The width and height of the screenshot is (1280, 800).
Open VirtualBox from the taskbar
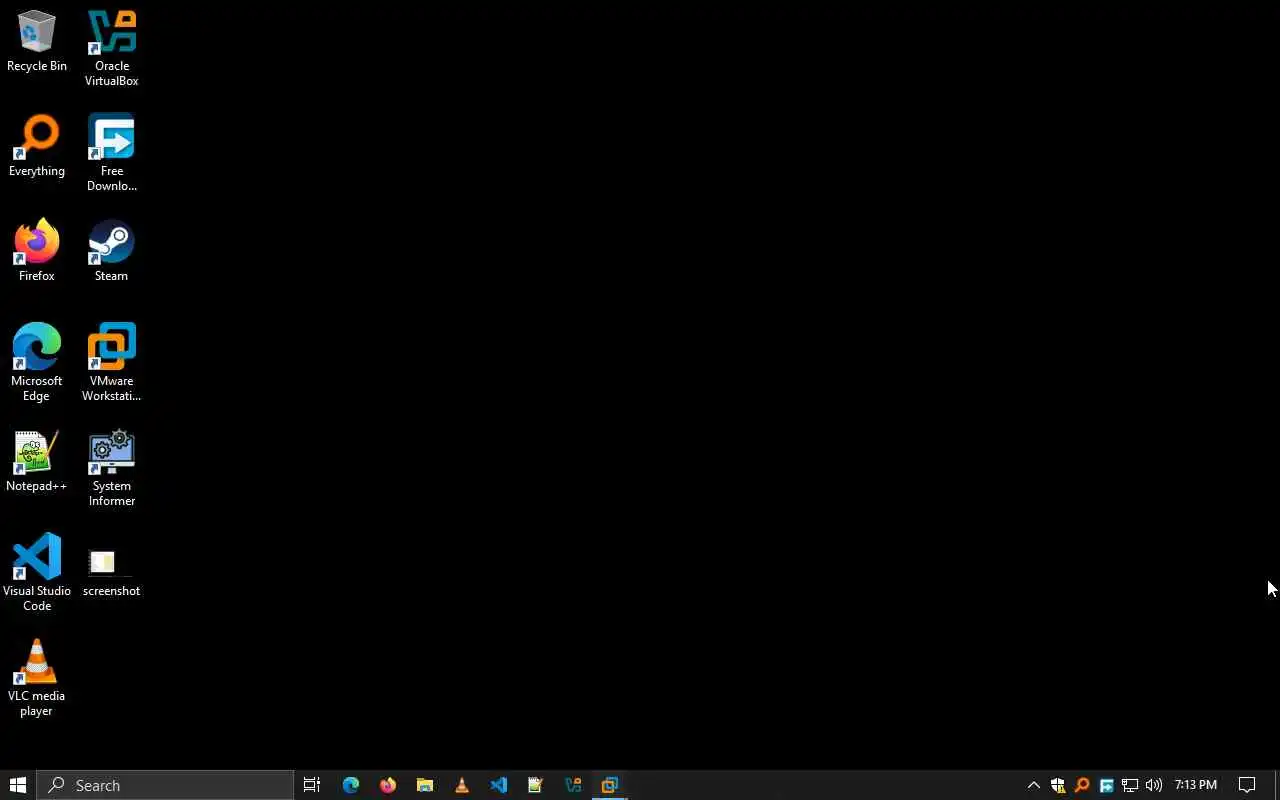(573, 785)
